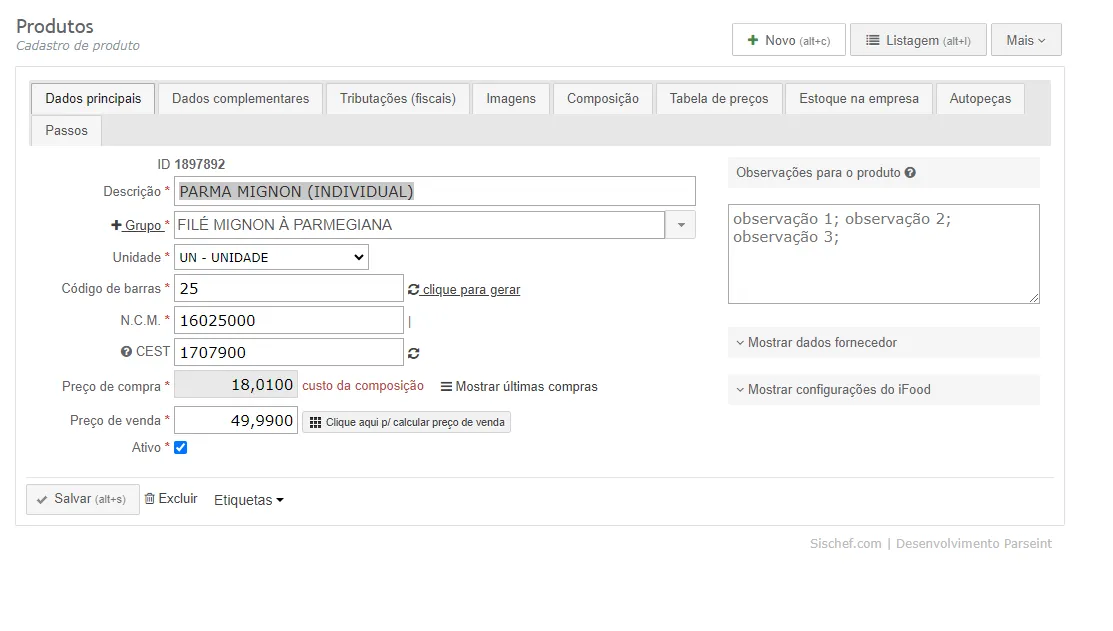The image size is (1113, 631).
Task: Click the N.C.M. input field
Action: pos(289,321)
